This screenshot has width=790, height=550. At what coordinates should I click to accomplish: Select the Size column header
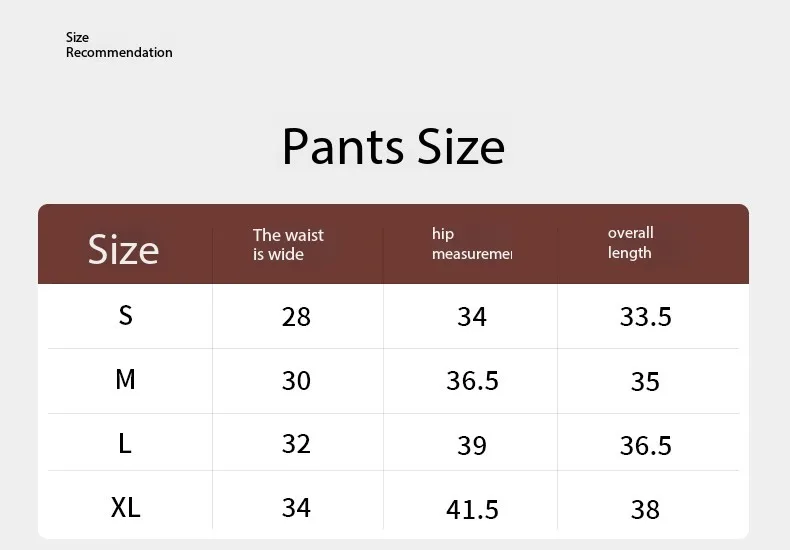pos(123,248)
